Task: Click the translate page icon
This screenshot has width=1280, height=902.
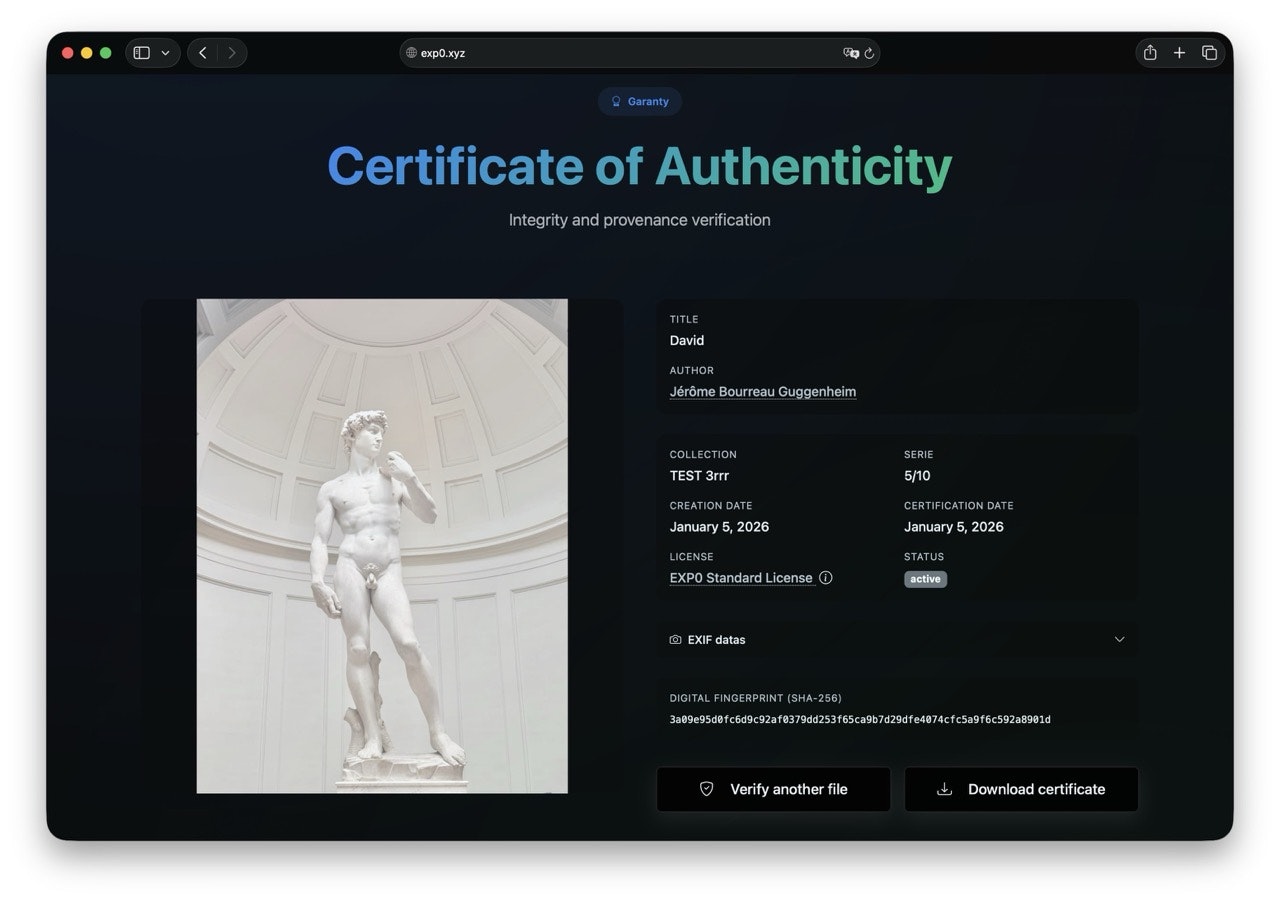Action: click(x=850, y=53)
